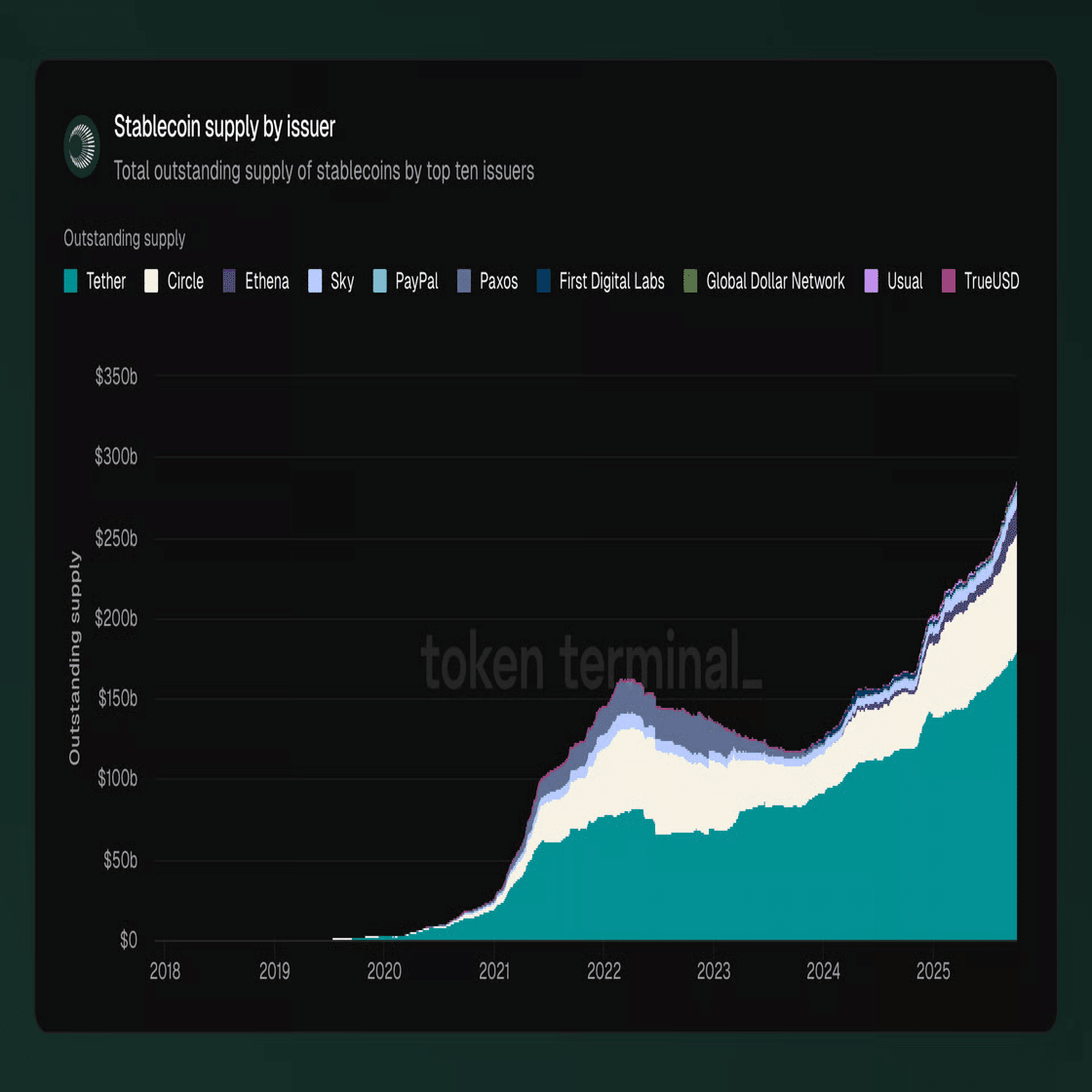Screen dimensions: 1092x1092
Task: Click the token terminal watermark text
Action: [x=590, y=662]
